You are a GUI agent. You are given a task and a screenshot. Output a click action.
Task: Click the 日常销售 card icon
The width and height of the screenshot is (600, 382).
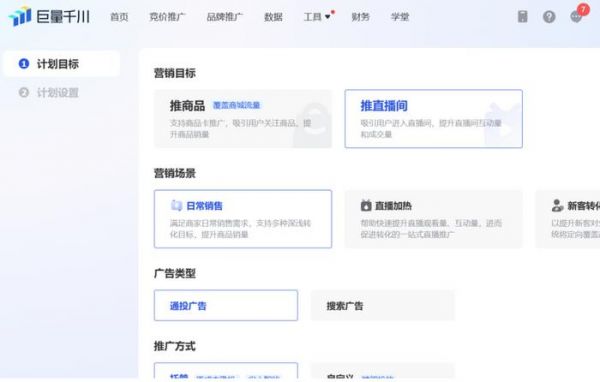pos(176,206)
